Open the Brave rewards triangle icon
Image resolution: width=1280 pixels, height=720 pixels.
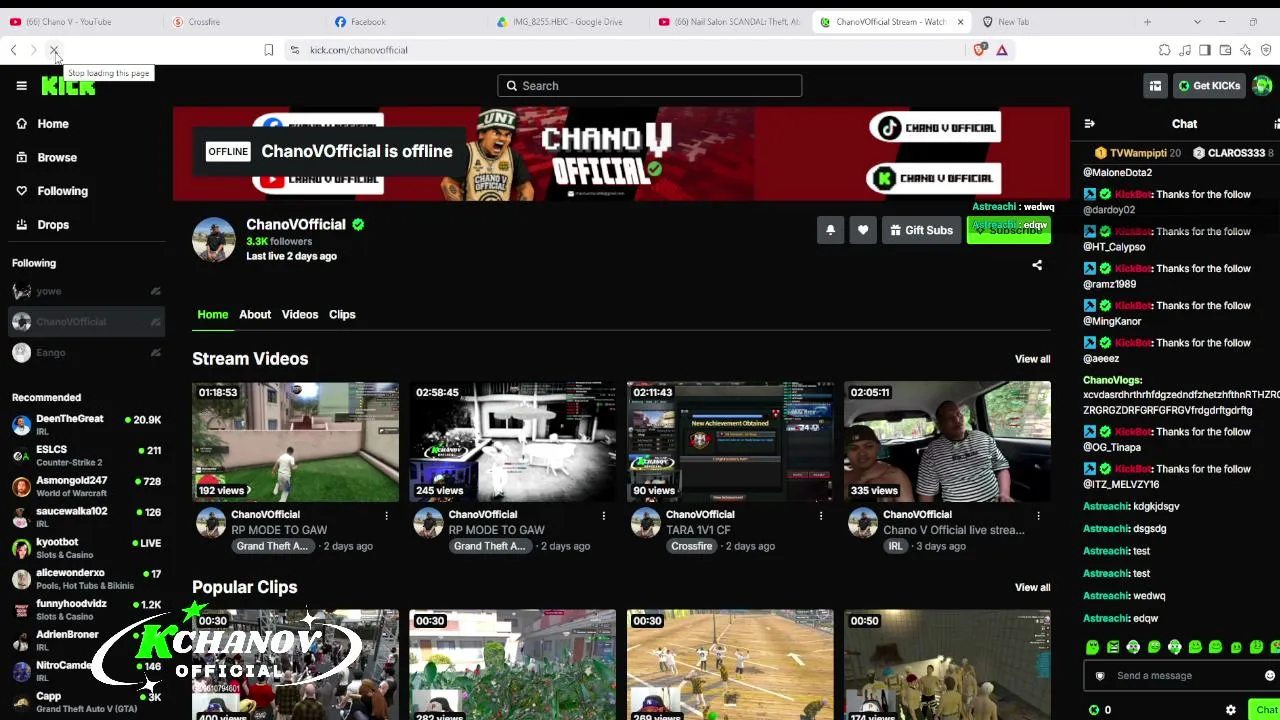(1001, 50)
